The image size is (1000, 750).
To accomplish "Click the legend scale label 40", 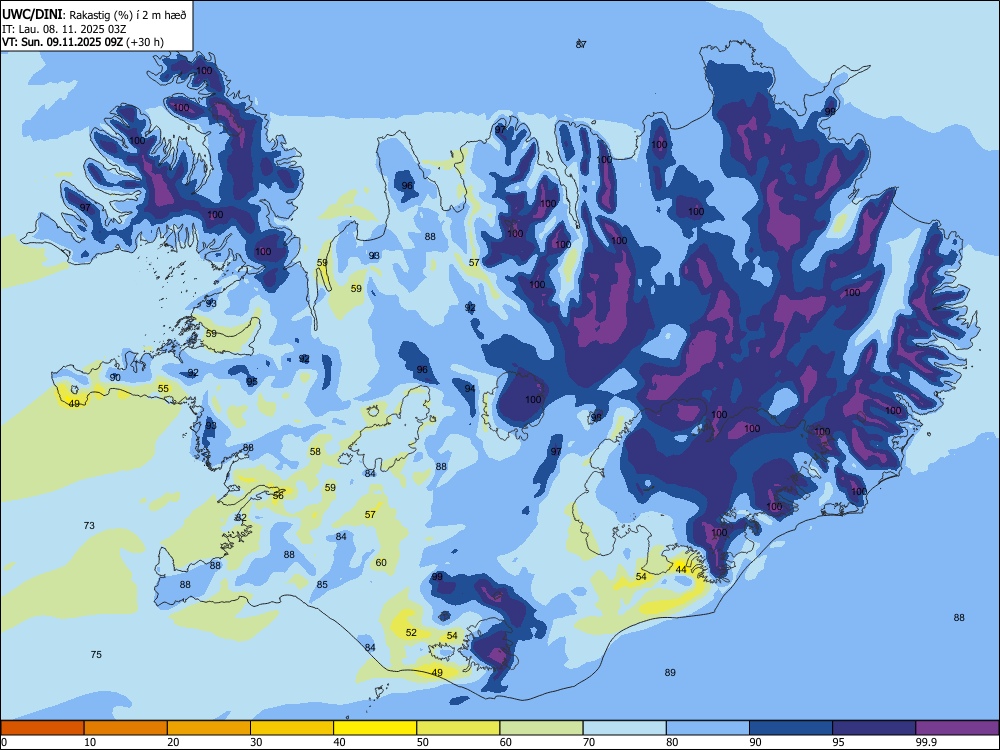I will coord(339,742).
